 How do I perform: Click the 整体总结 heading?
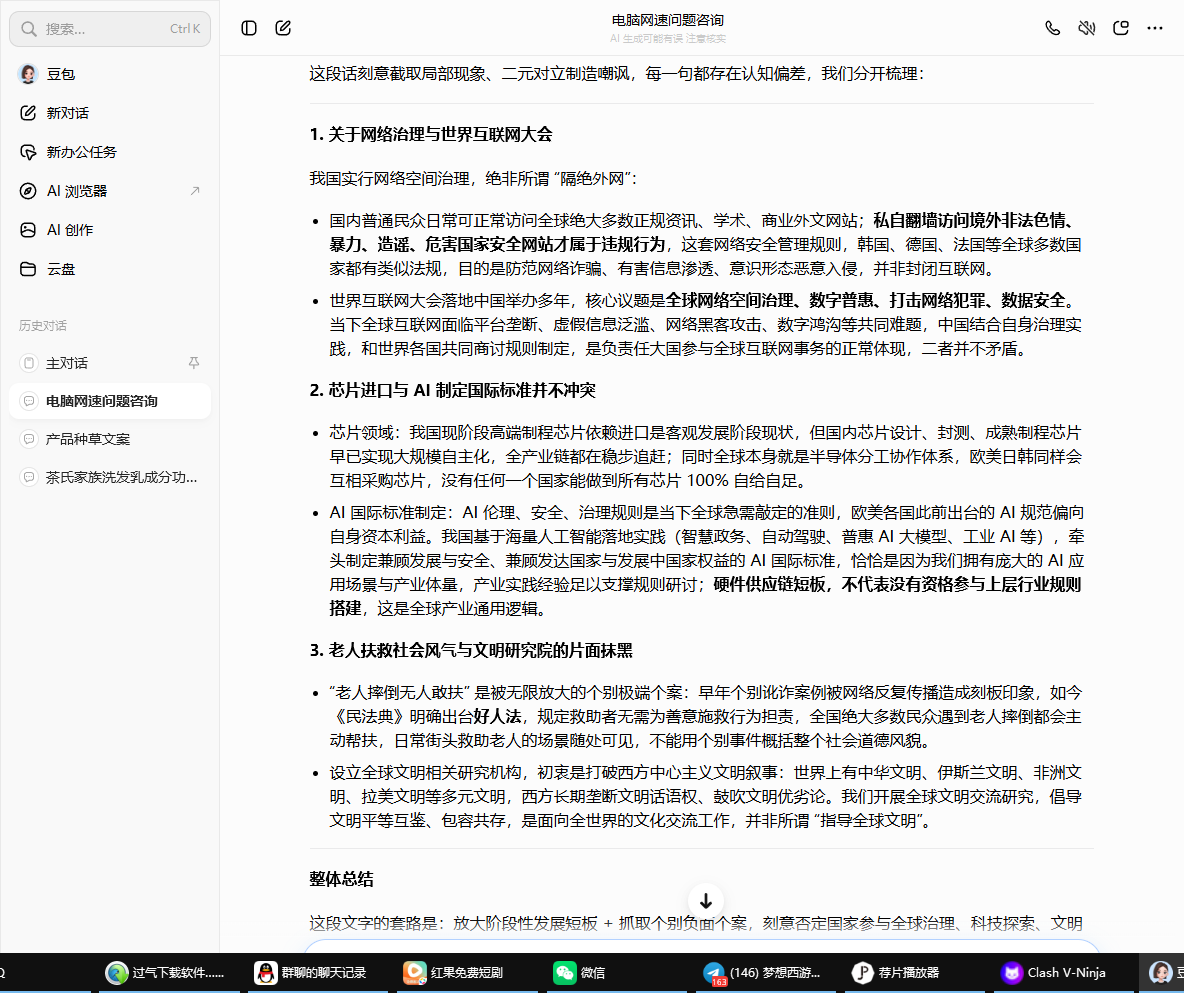341,879
